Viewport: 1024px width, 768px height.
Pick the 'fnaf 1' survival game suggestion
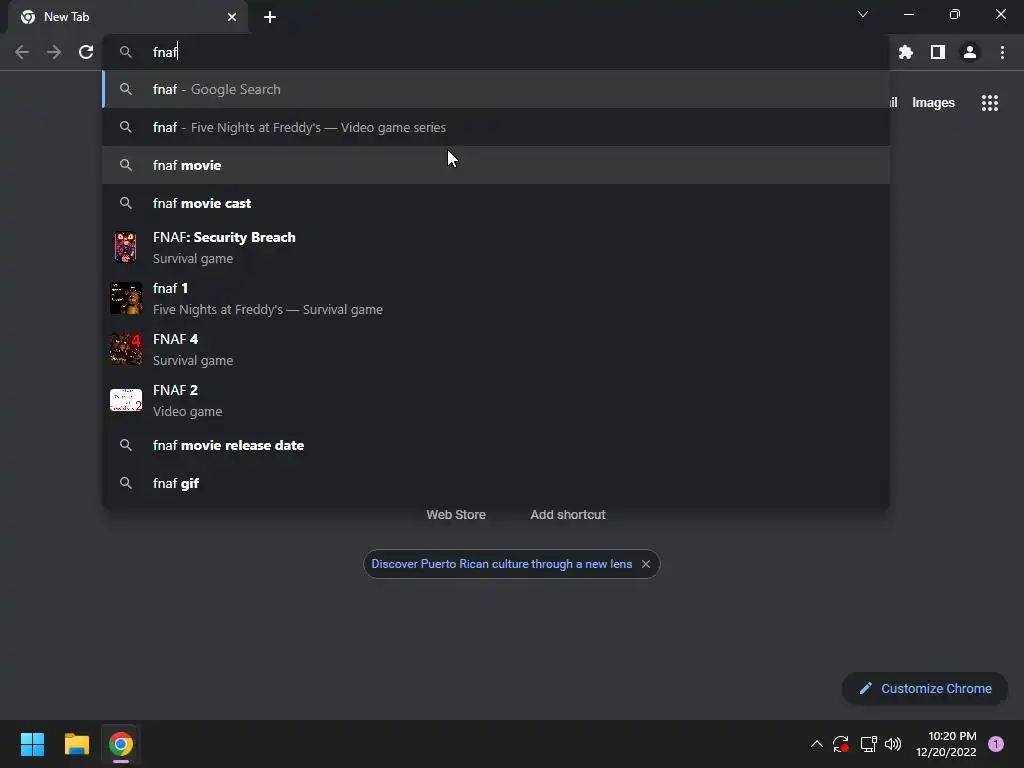tap(496, 298)
